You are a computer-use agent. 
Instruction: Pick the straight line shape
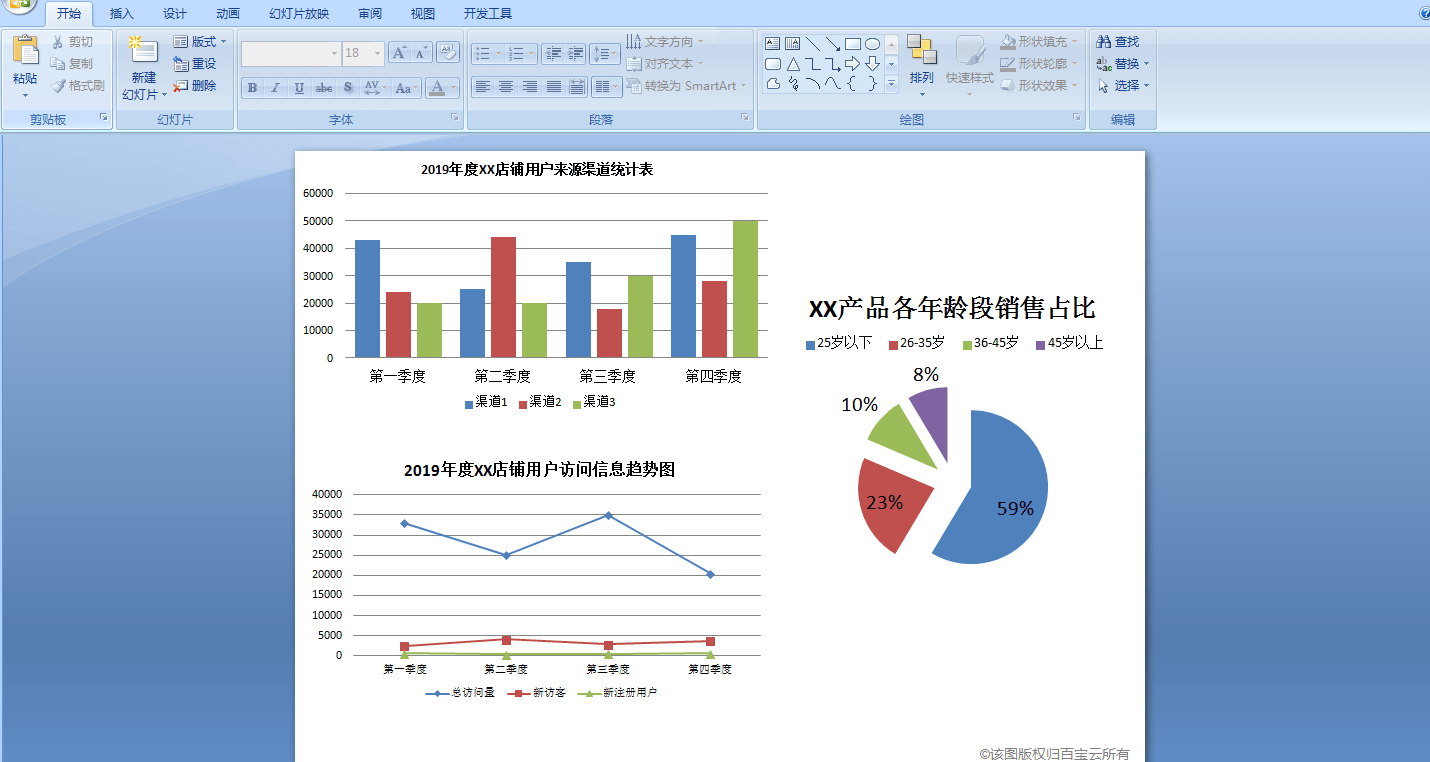coord(812,43)
